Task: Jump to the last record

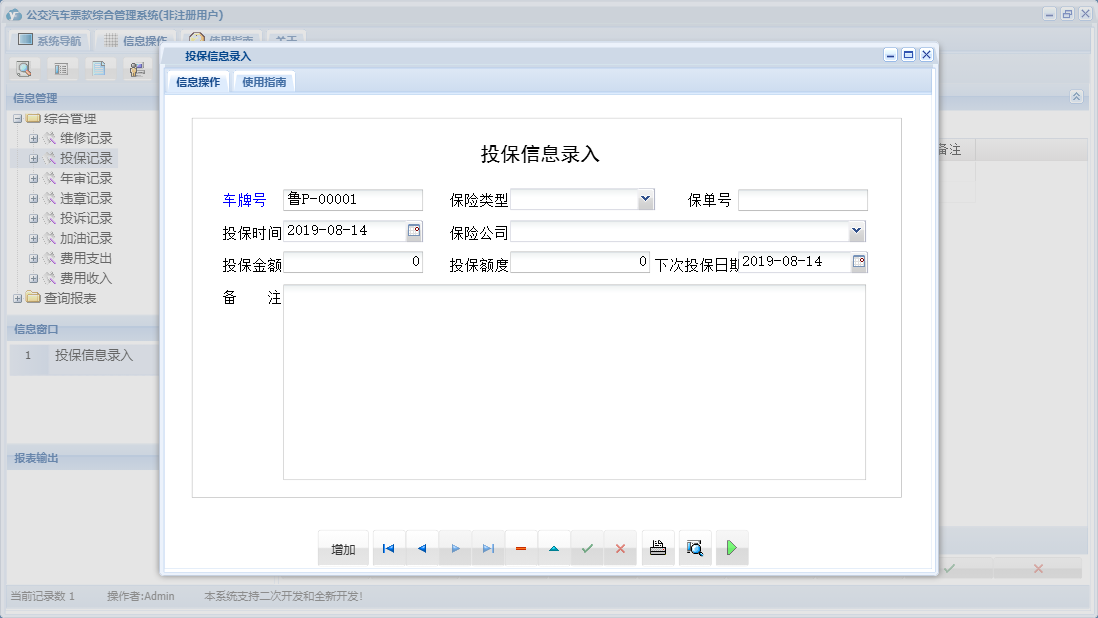Action: point(488,547)
